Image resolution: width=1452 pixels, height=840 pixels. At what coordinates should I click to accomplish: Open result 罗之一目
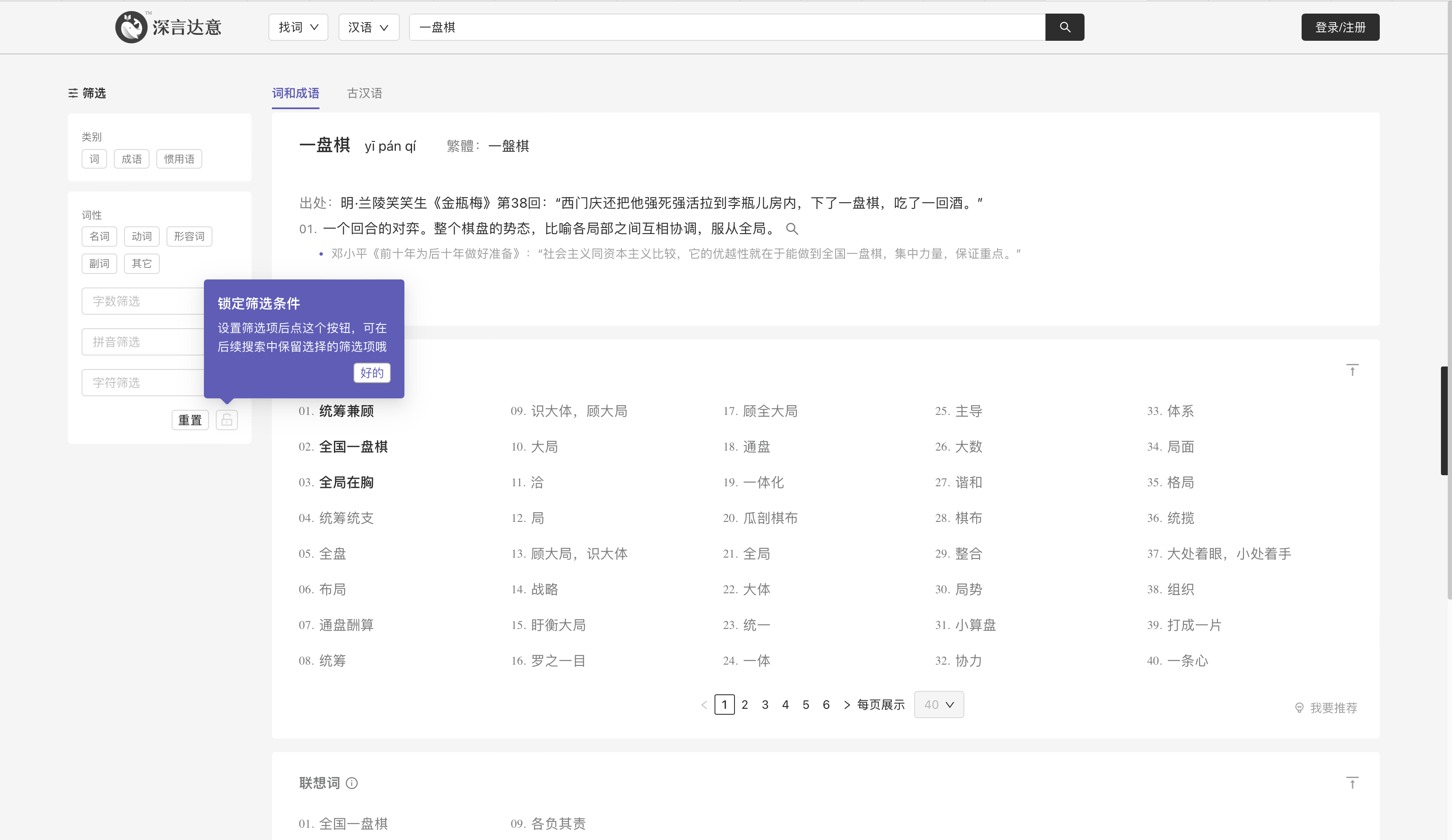click(558, 661)
